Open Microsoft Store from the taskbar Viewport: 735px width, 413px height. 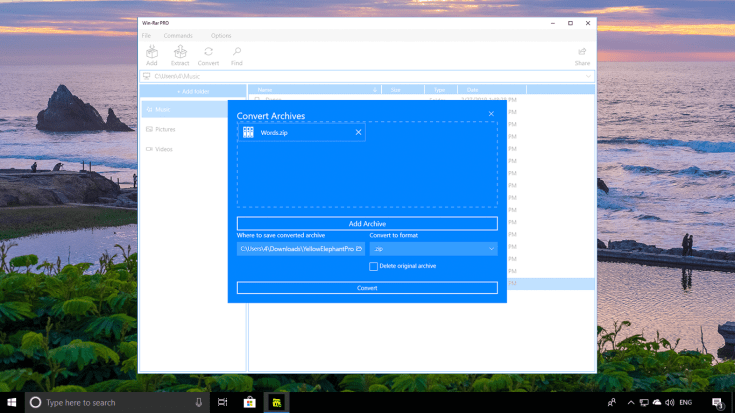pos(250,402)
